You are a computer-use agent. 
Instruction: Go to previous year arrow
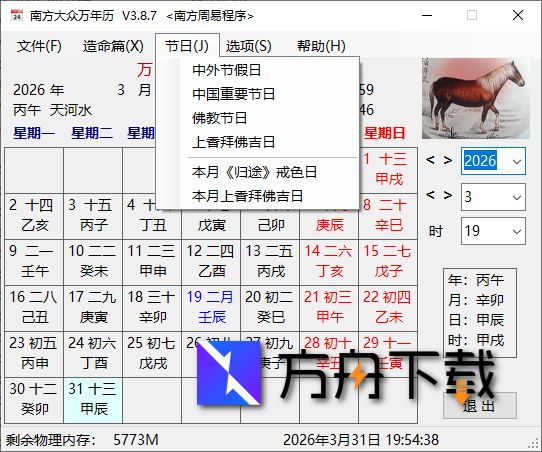(x=430, y=160)
